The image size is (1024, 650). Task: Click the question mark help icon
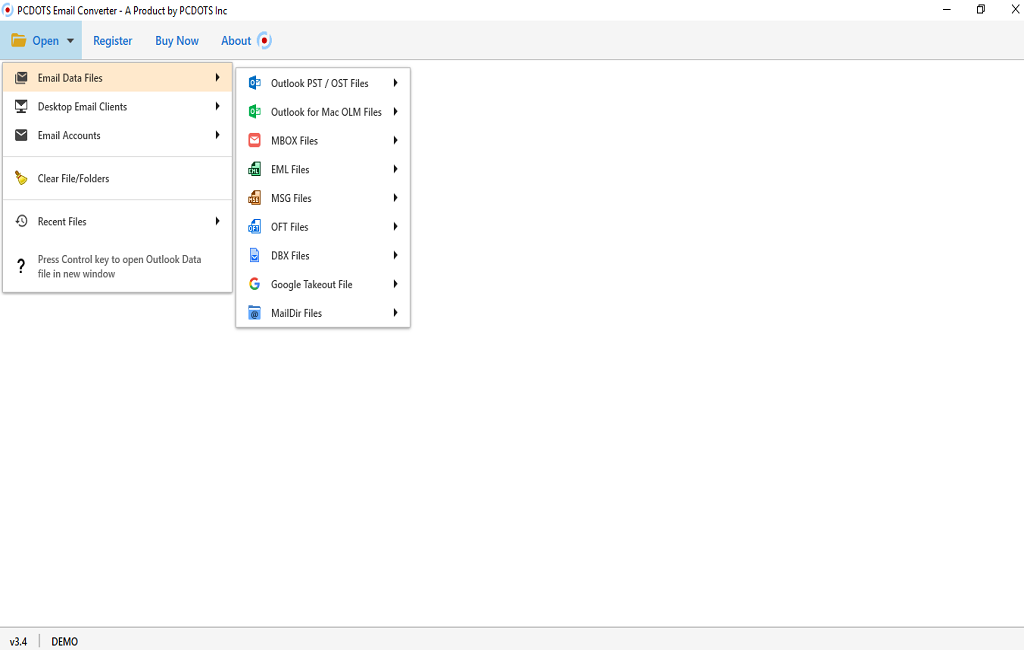(x=21, y=266)
